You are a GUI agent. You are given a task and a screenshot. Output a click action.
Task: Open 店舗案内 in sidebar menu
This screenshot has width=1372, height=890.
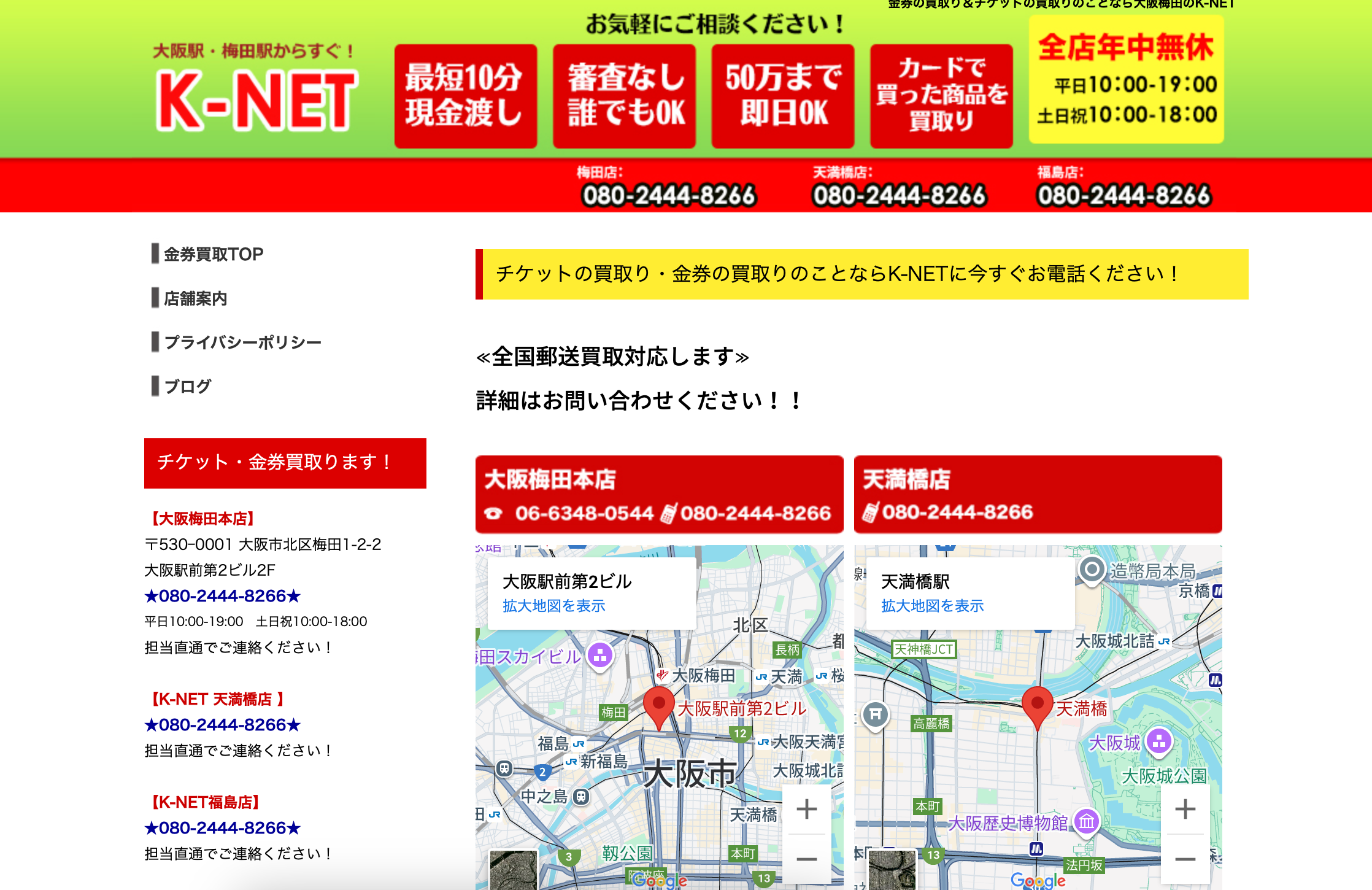pyautogui.click(x=195, y=298)
